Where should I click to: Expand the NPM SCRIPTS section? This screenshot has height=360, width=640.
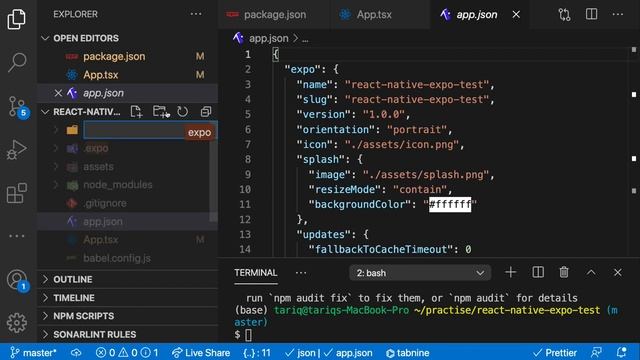point(127,316)
